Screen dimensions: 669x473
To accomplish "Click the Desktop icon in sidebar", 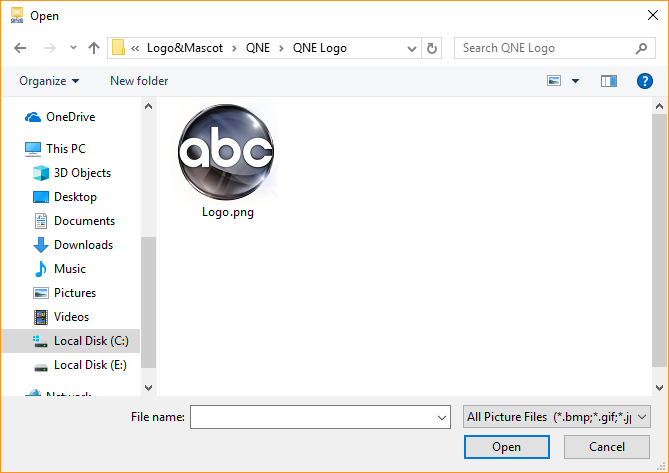I will (41, 197).
